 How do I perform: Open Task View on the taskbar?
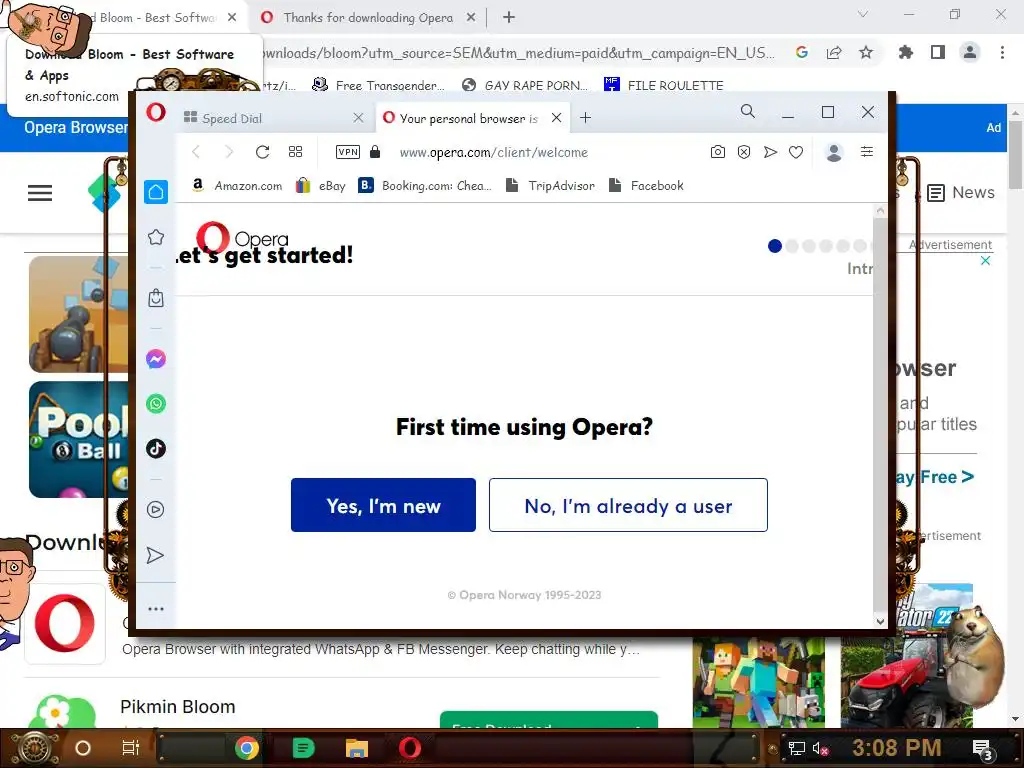[131, 748]
